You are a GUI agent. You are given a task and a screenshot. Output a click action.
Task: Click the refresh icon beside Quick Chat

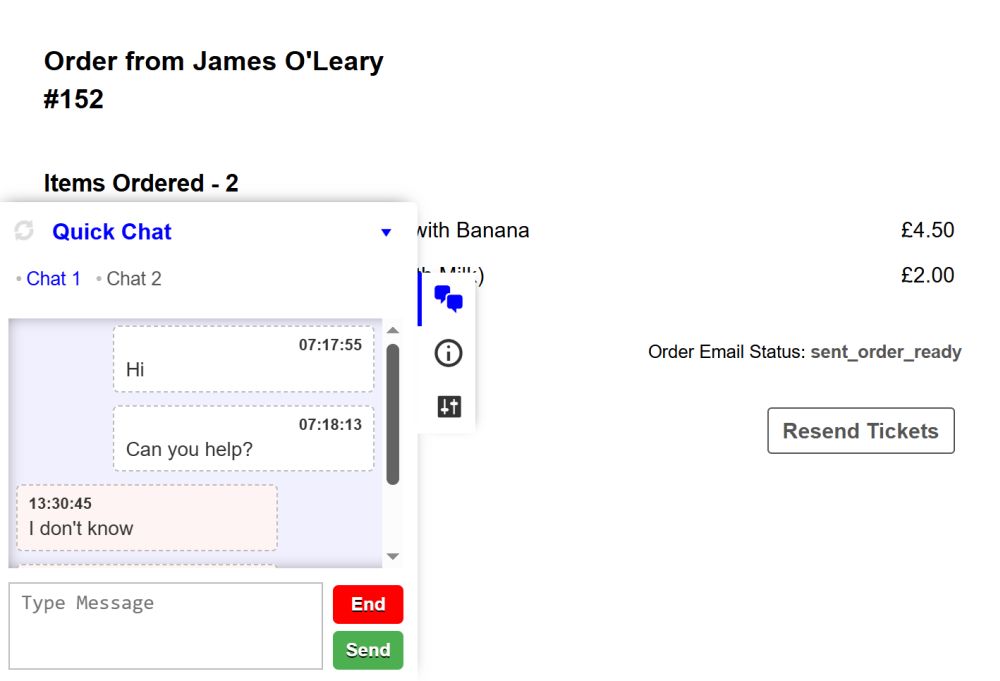24,231
